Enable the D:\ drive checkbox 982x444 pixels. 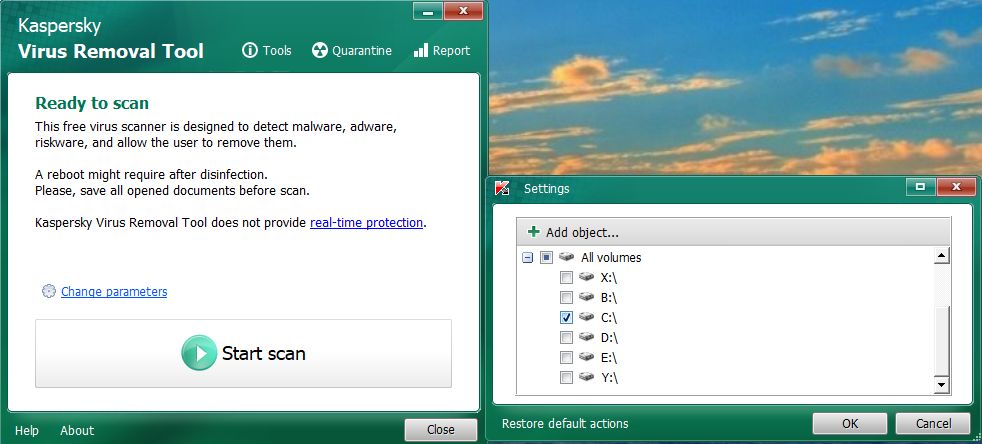coord(566,338)
